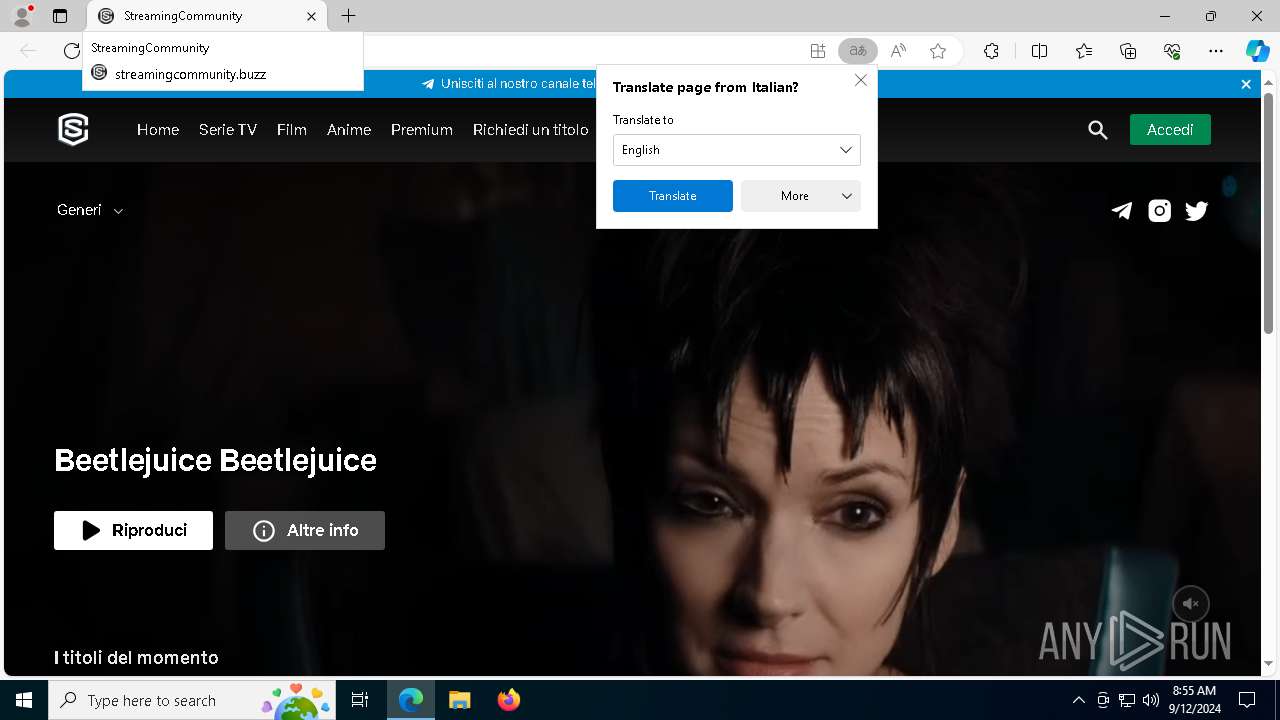This screenshot has width=1280, height=720.
Task: Open the taskbar volume icon
Action: pyautogui.click(x=1150, y=700)
